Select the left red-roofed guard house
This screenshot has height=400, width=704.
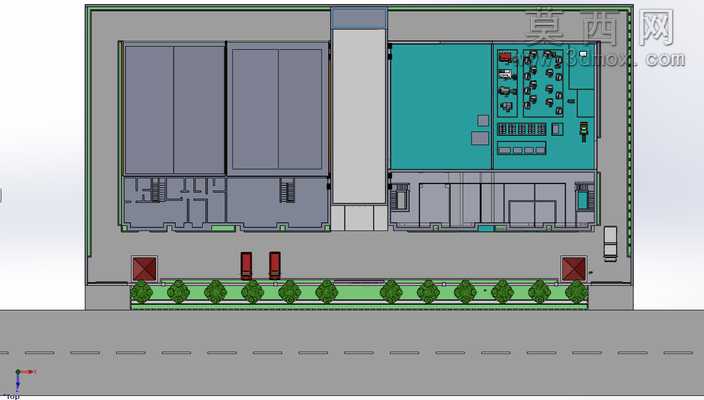point(145,268)
